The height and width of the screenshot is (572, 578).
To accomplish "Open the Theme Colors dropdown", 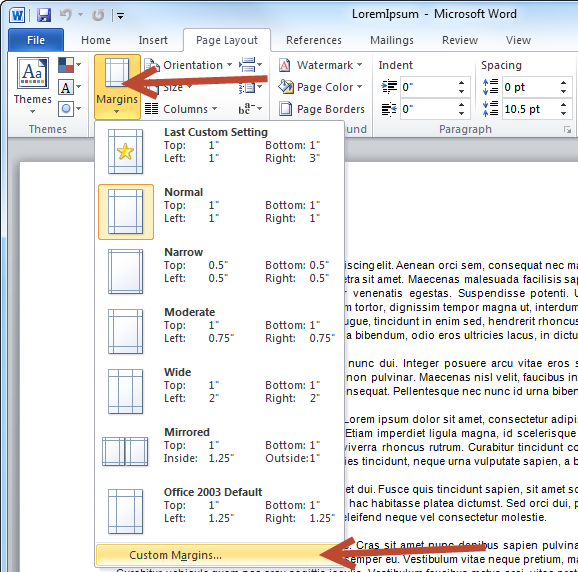I will click(x=69, y=65).
